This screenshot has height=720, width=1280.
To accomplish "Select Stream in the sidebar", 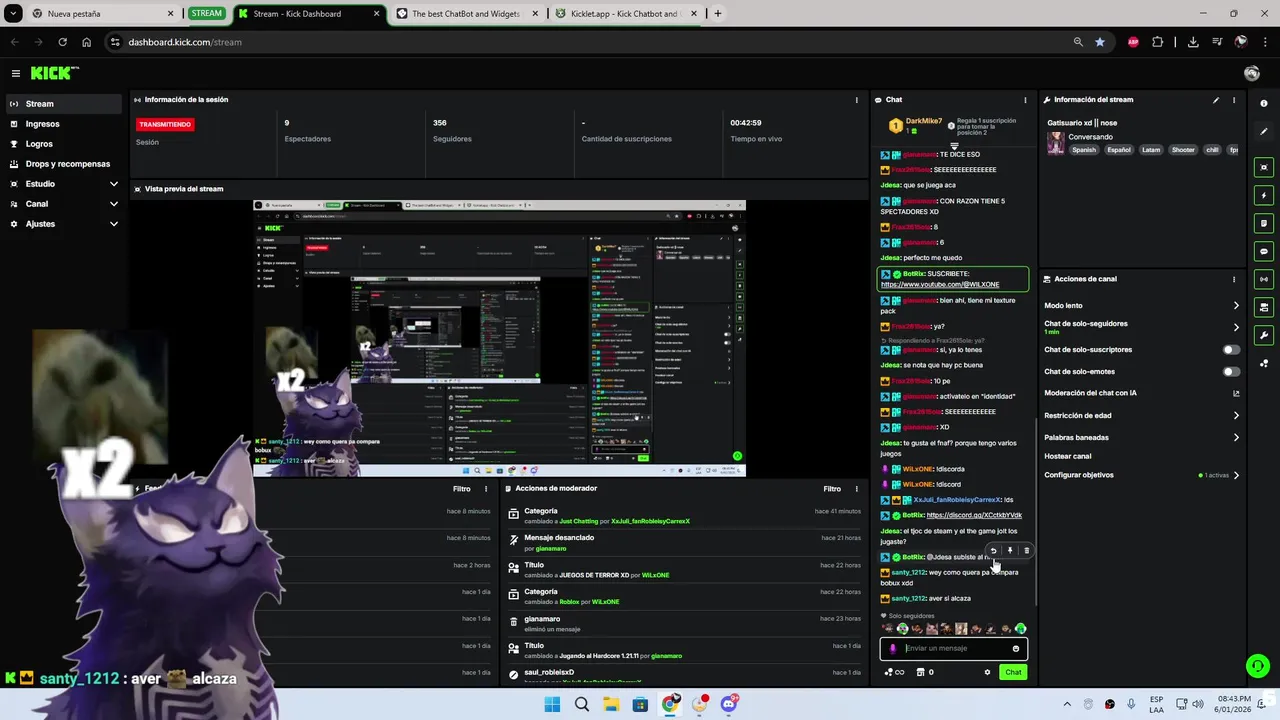I will 62,104.
